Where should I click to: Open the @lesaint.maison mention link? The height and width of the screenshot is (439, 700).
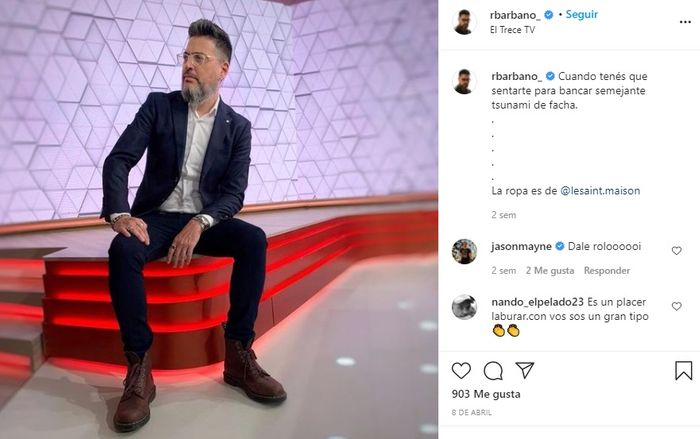coord(600,191)
